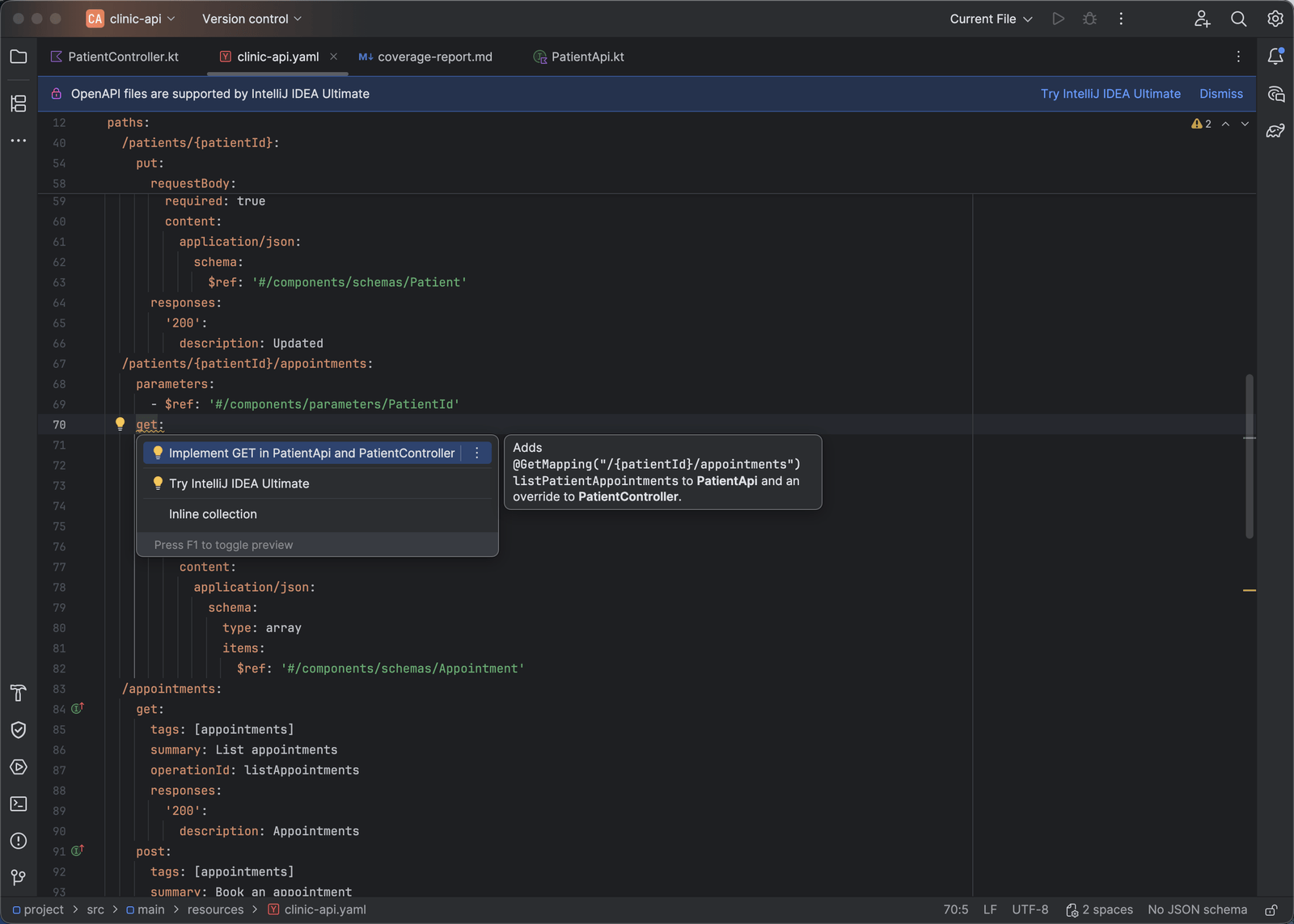Dismiss the OpenAPI banner

pyautogui.click(x=1221, y=94)
